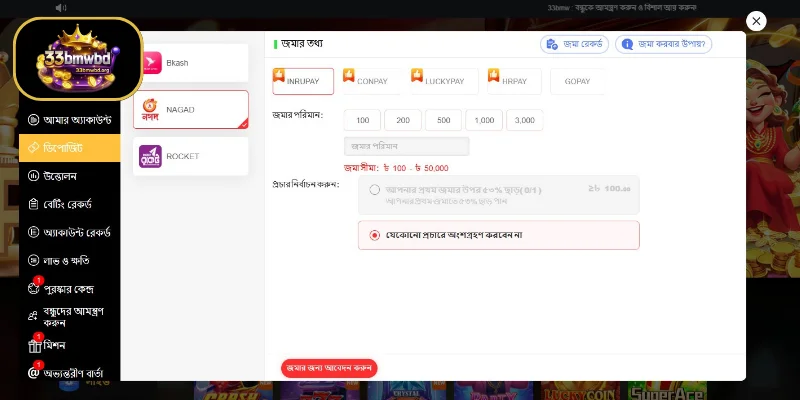
Task: Click blue info circle icon
Action: (x=627, y=44)
